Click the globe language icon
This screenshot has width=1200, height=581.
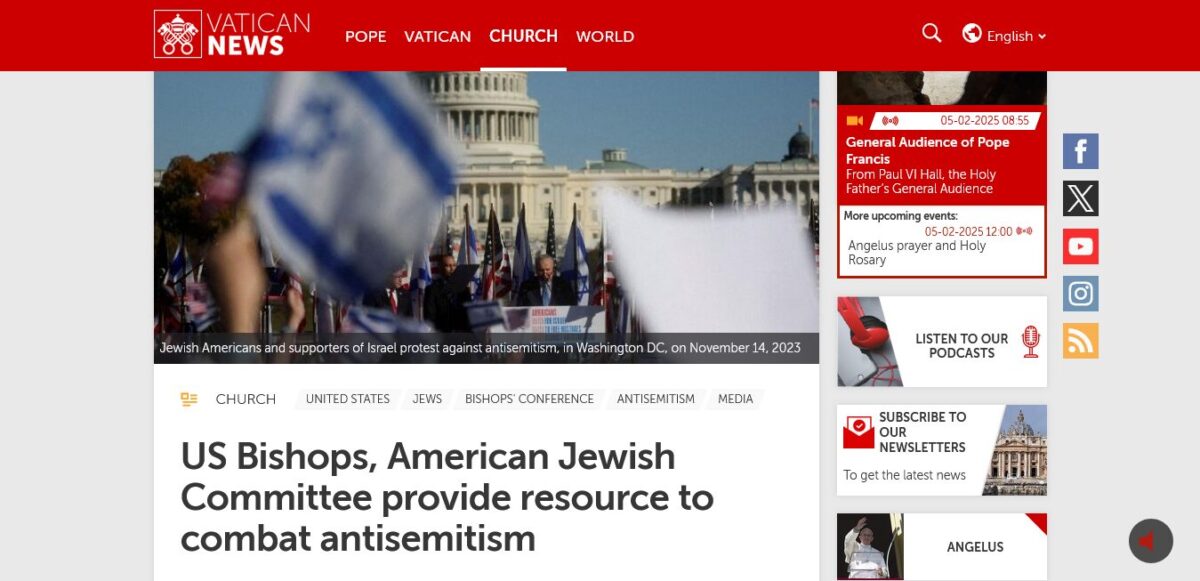click(971, 33)
